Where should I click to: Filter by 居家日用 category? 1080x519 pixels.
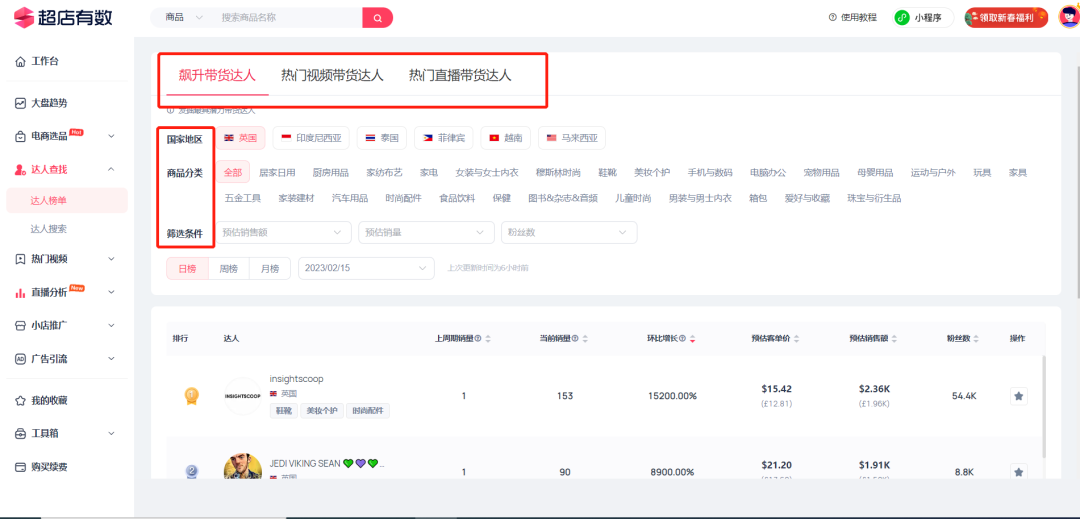[277, 172]
